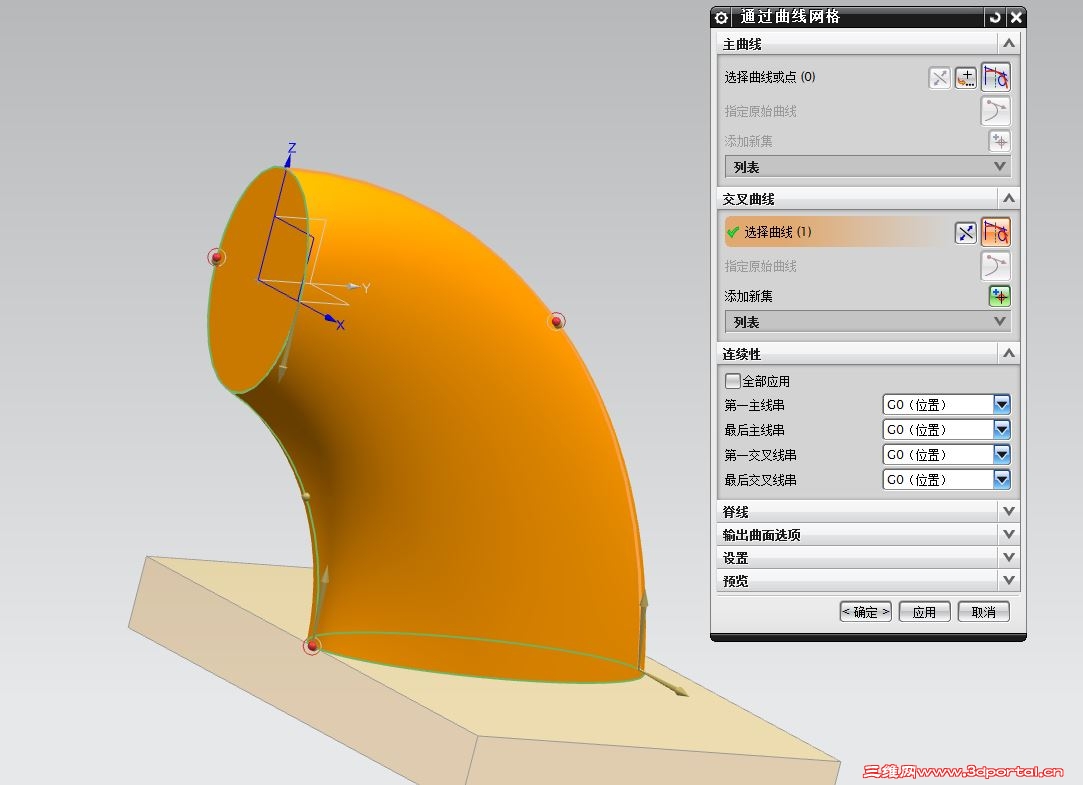This screenshot has height=785, width=1083.
Task: Click the 取消 button
Action: click(x=984, y=612)
